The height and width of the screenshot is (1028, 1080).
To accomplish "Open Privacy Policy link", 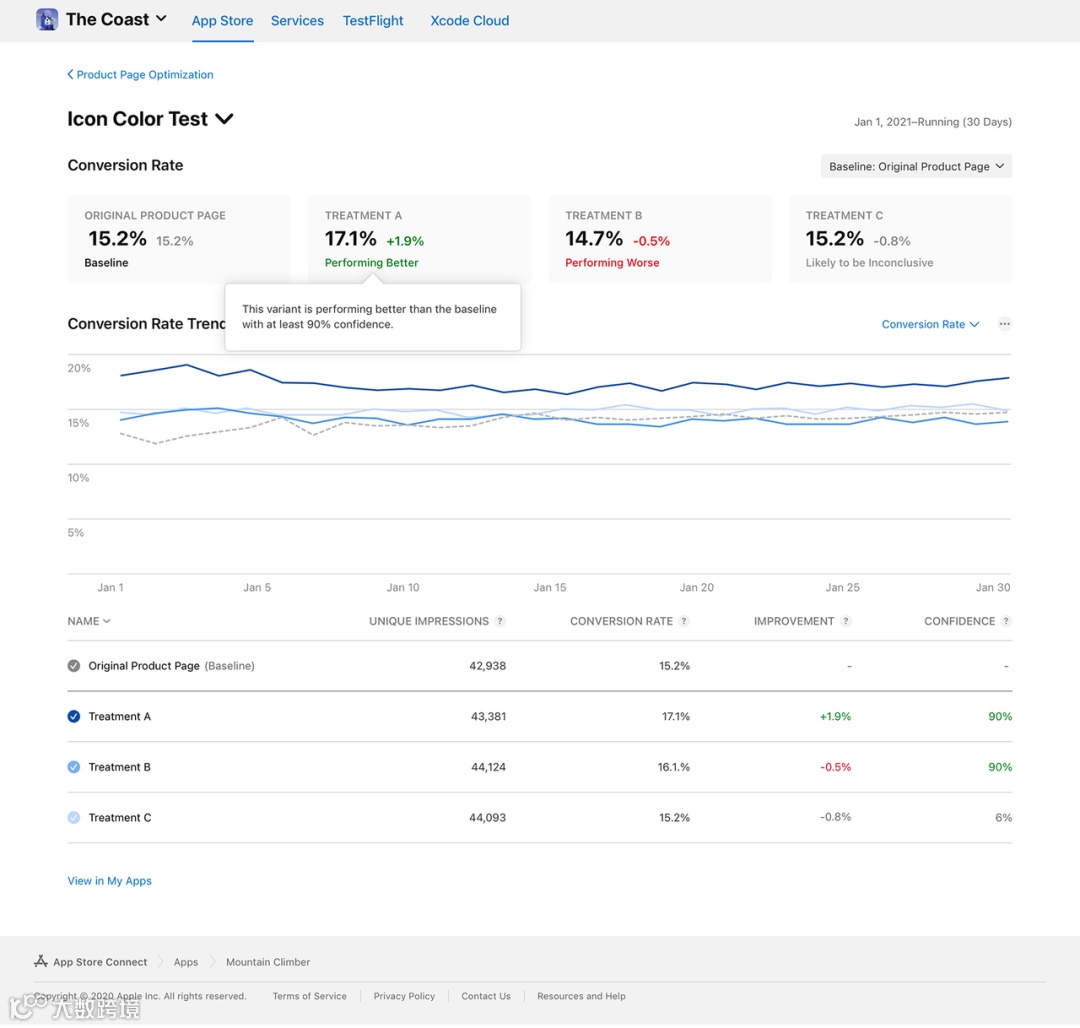I will 404,996.
